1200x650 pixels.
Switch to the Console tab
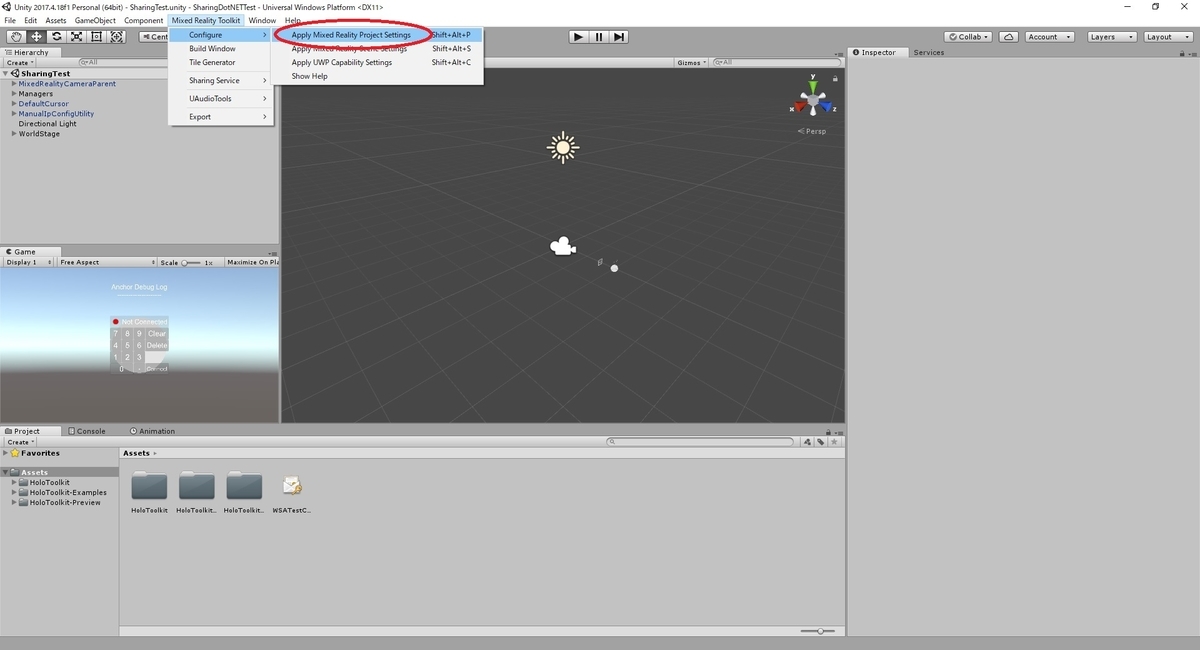[x=86, y=431]
